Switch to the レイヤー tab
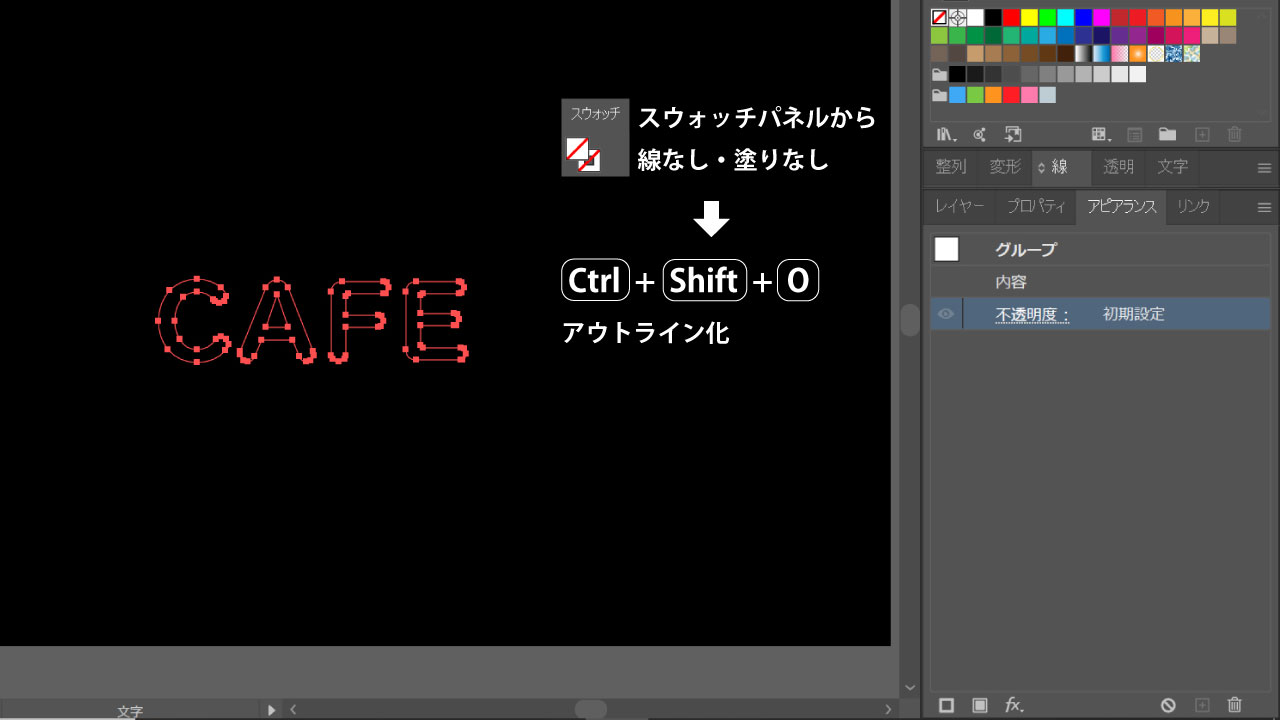This screenshot has width=1280, height=720. tap(960, 207)
